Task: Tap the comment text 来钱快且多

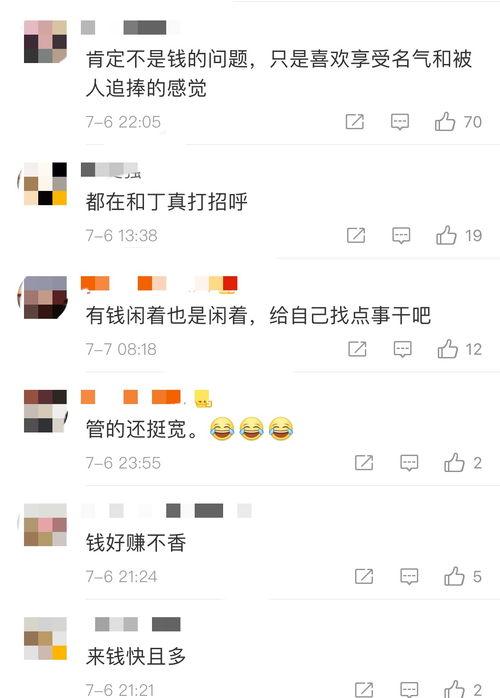Action: [x=136, y=657]
